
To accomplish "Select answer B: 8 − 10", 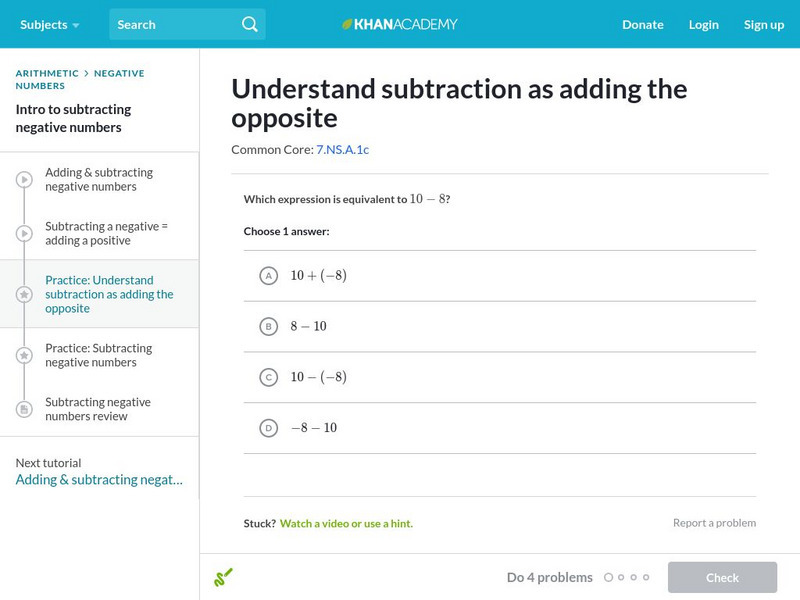I will point(268,327).
